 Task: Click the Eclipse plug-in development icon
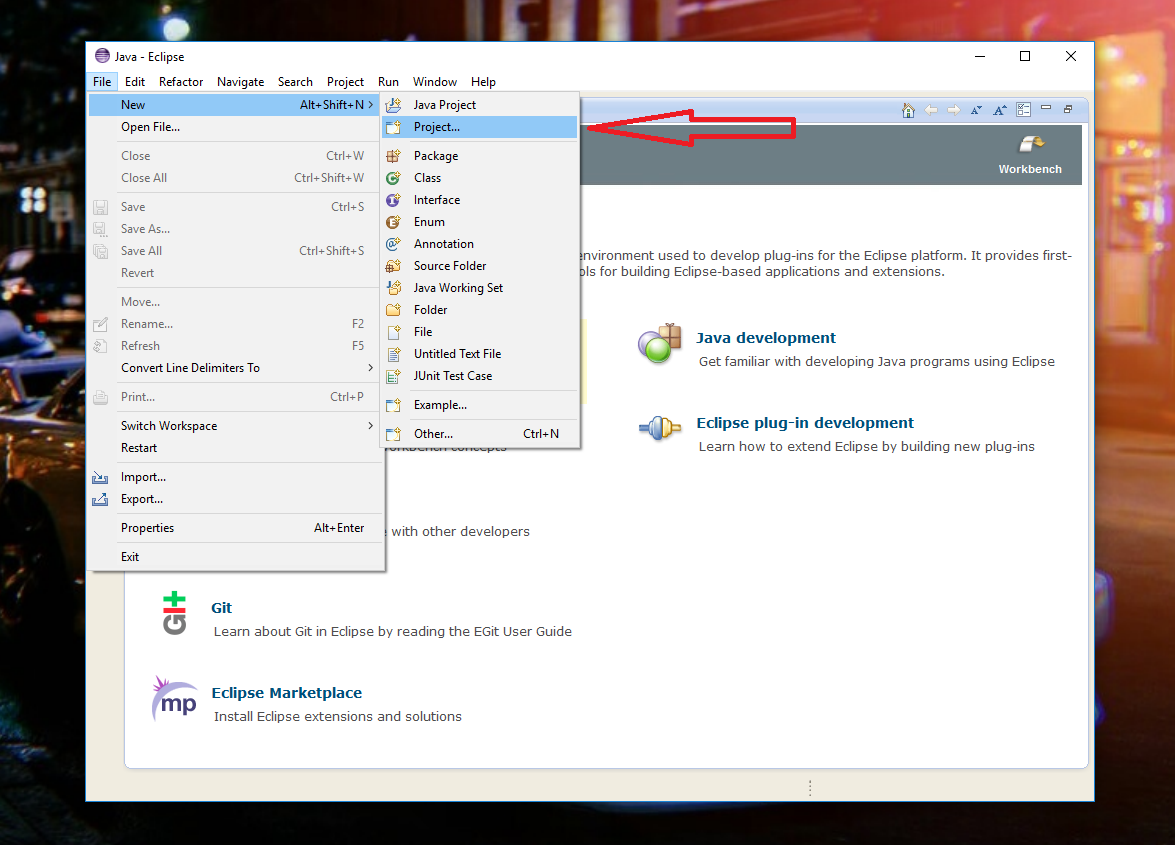pyautogui.click(x=659, y=428)
